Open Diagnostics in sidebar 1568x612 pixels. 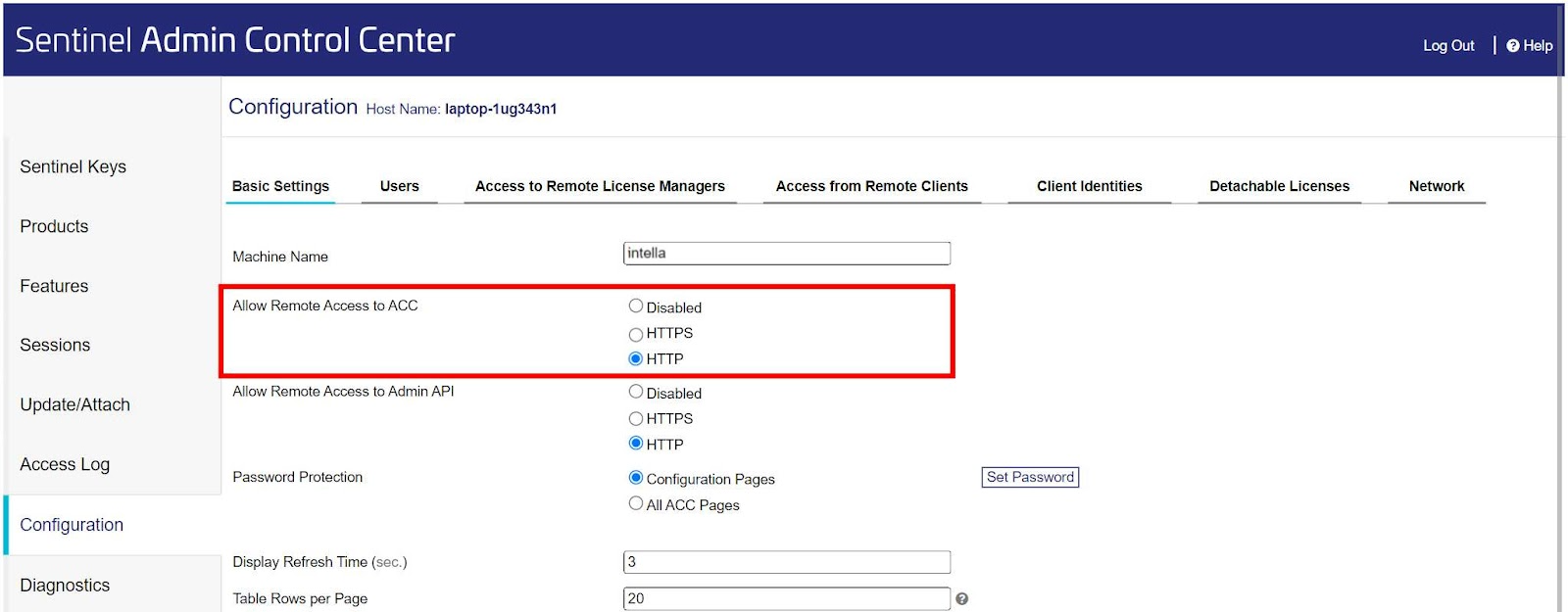[65, 585]
